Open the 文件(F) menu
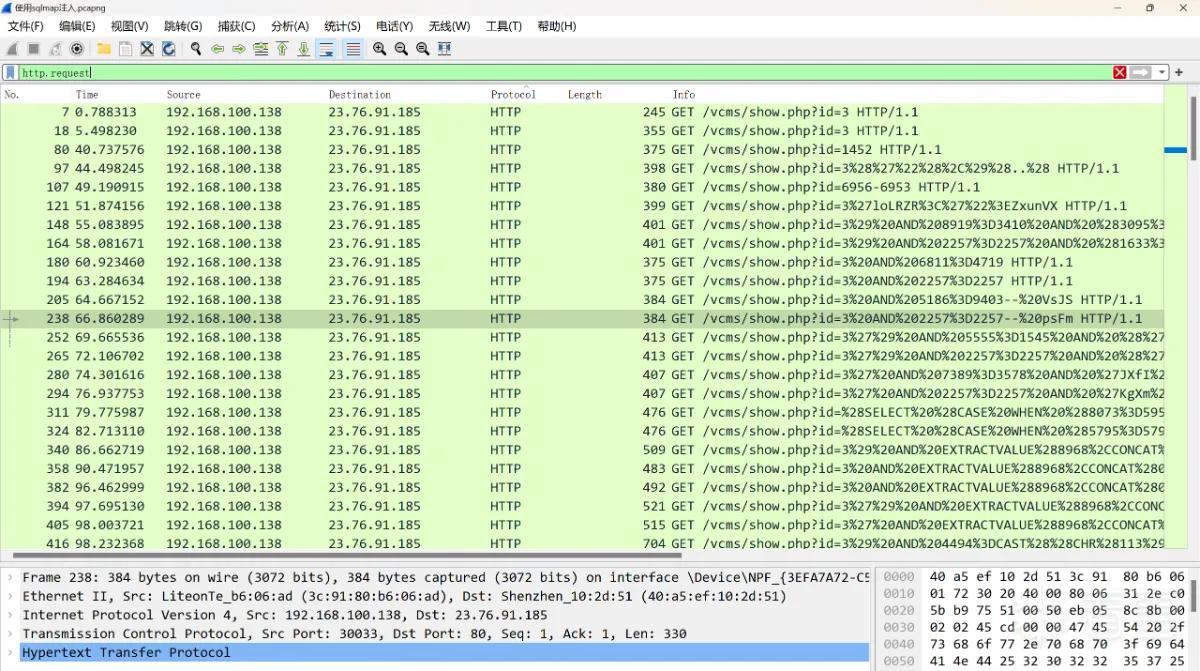Viewport: 1200px width, 671px height. (x=25, y=26)
